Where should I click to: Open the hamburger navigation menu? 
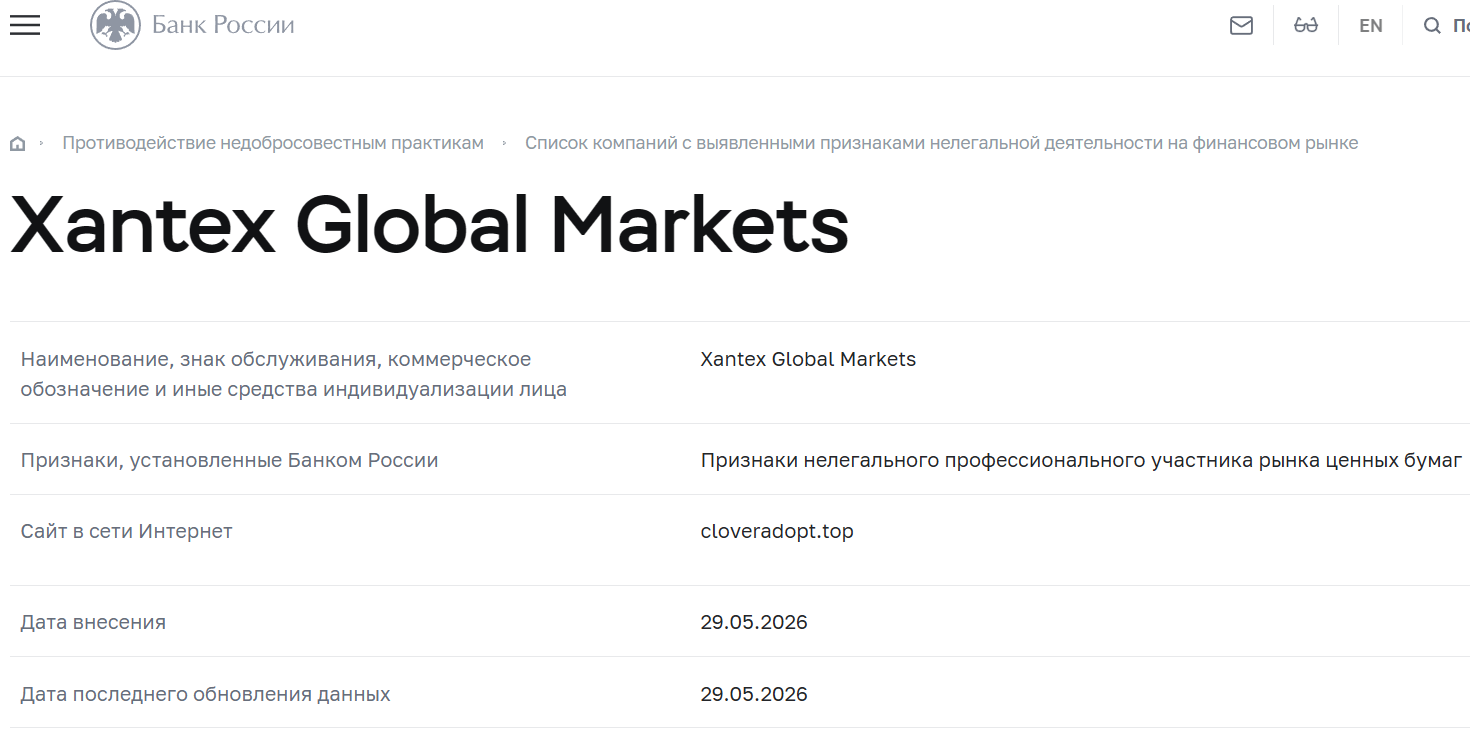pyautogui.click(x=25, y=25)
